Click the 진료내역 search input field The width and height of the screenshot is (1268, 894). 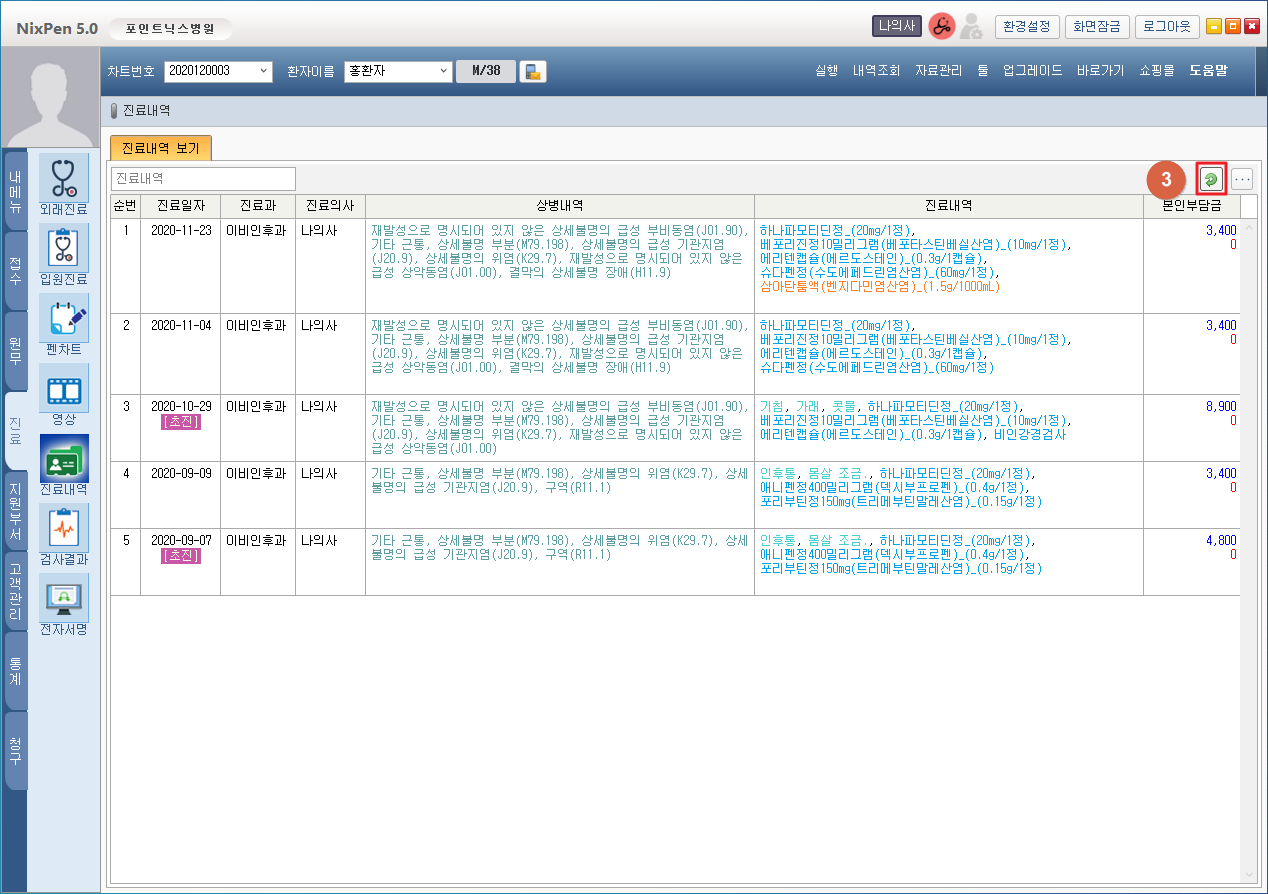point(203,179)
